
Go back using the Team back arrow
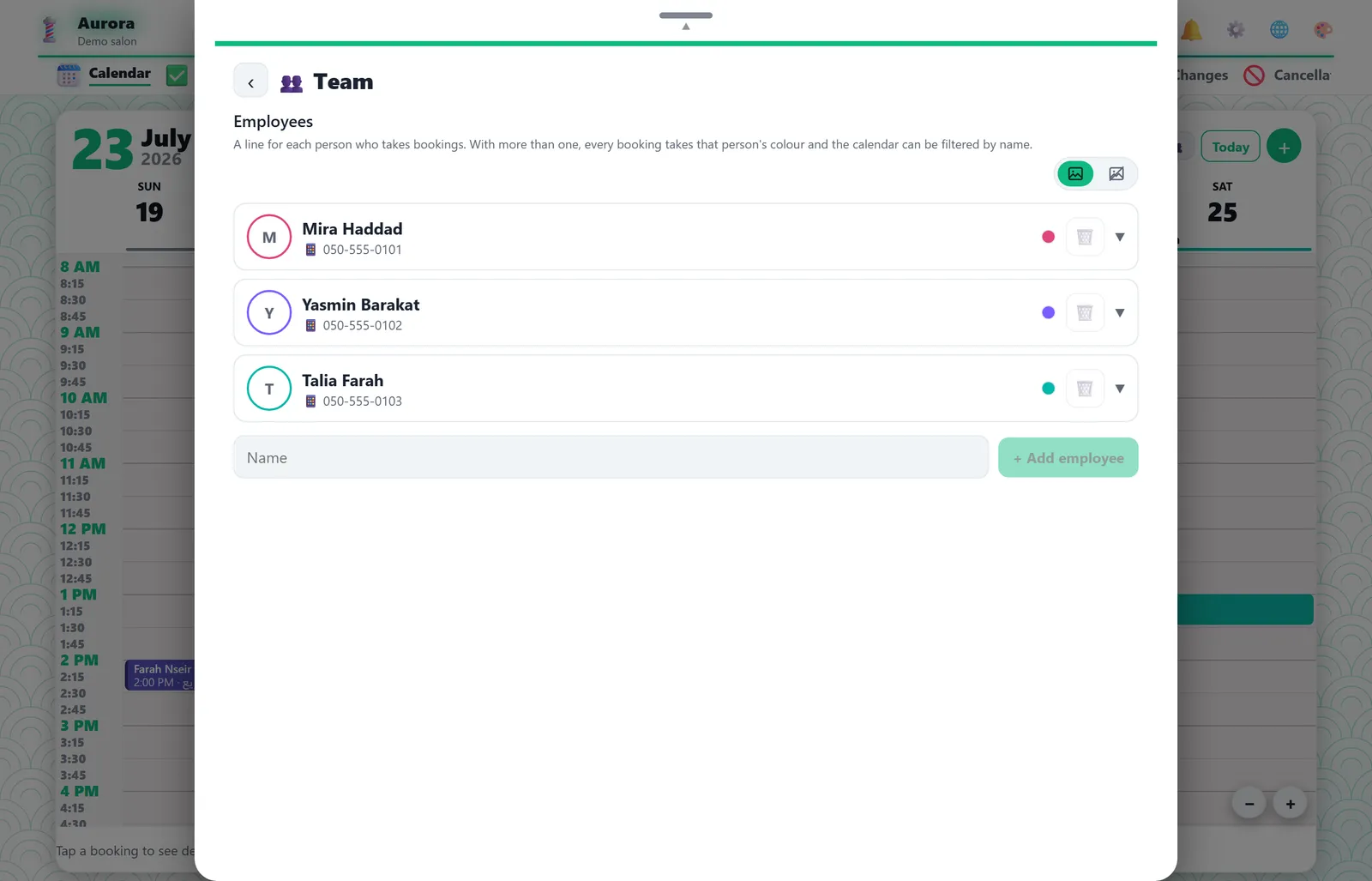pos(250,82)
